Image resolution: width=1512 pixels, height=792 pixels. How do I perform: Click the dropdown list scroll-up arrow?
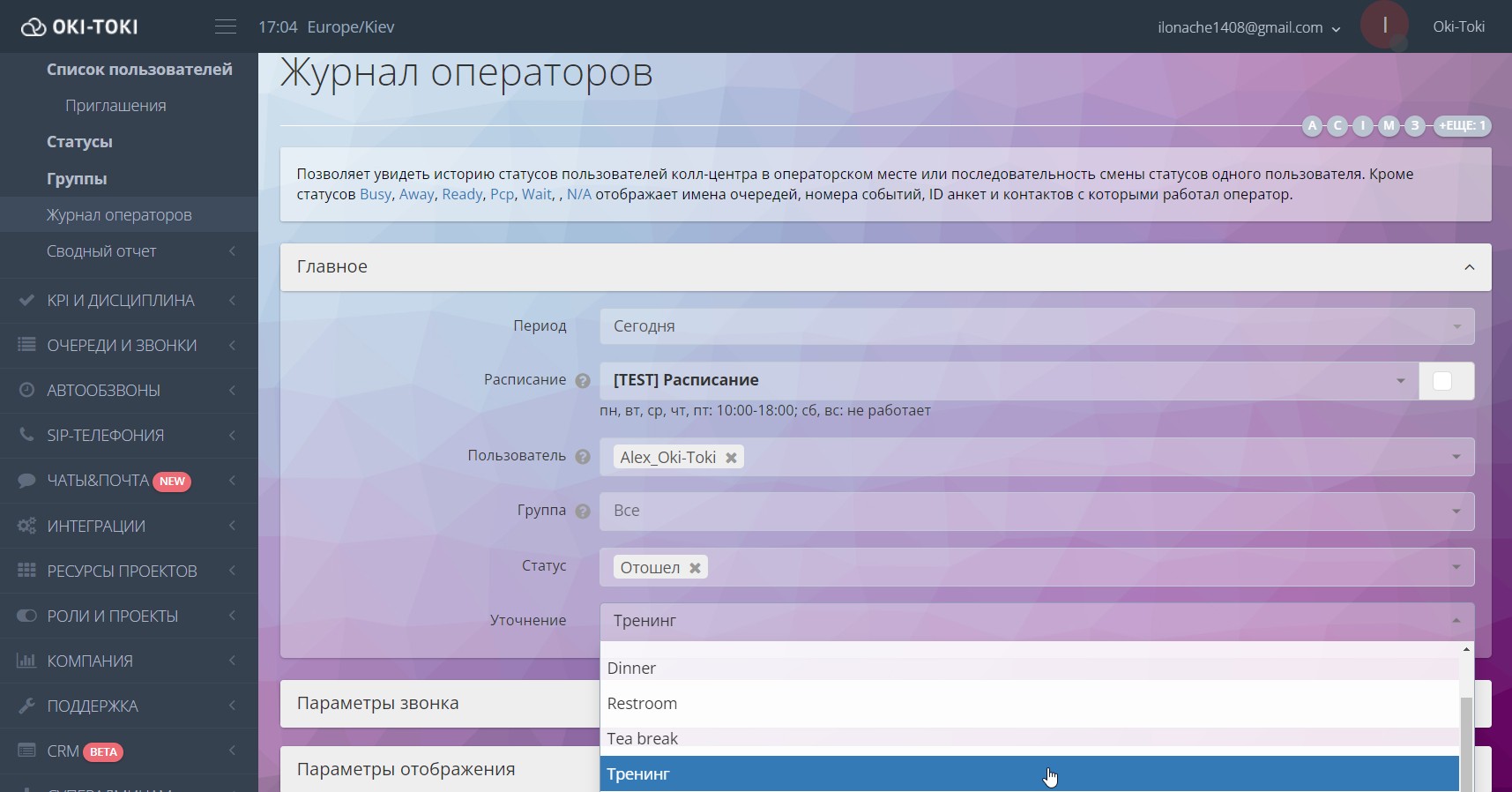[1466, 649]
